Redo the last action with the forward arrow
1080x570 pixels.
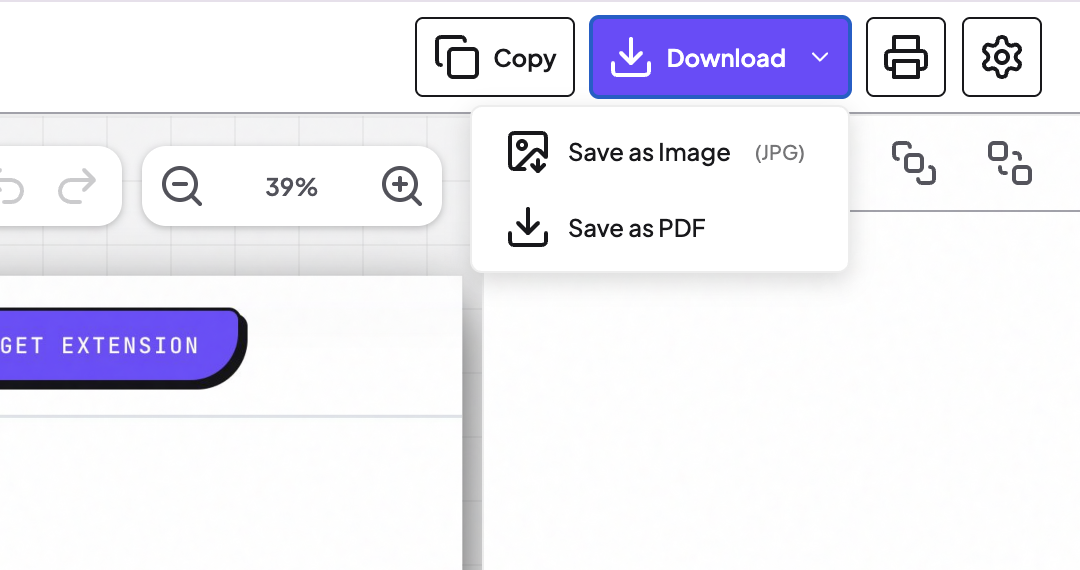(x=77, y=186)
